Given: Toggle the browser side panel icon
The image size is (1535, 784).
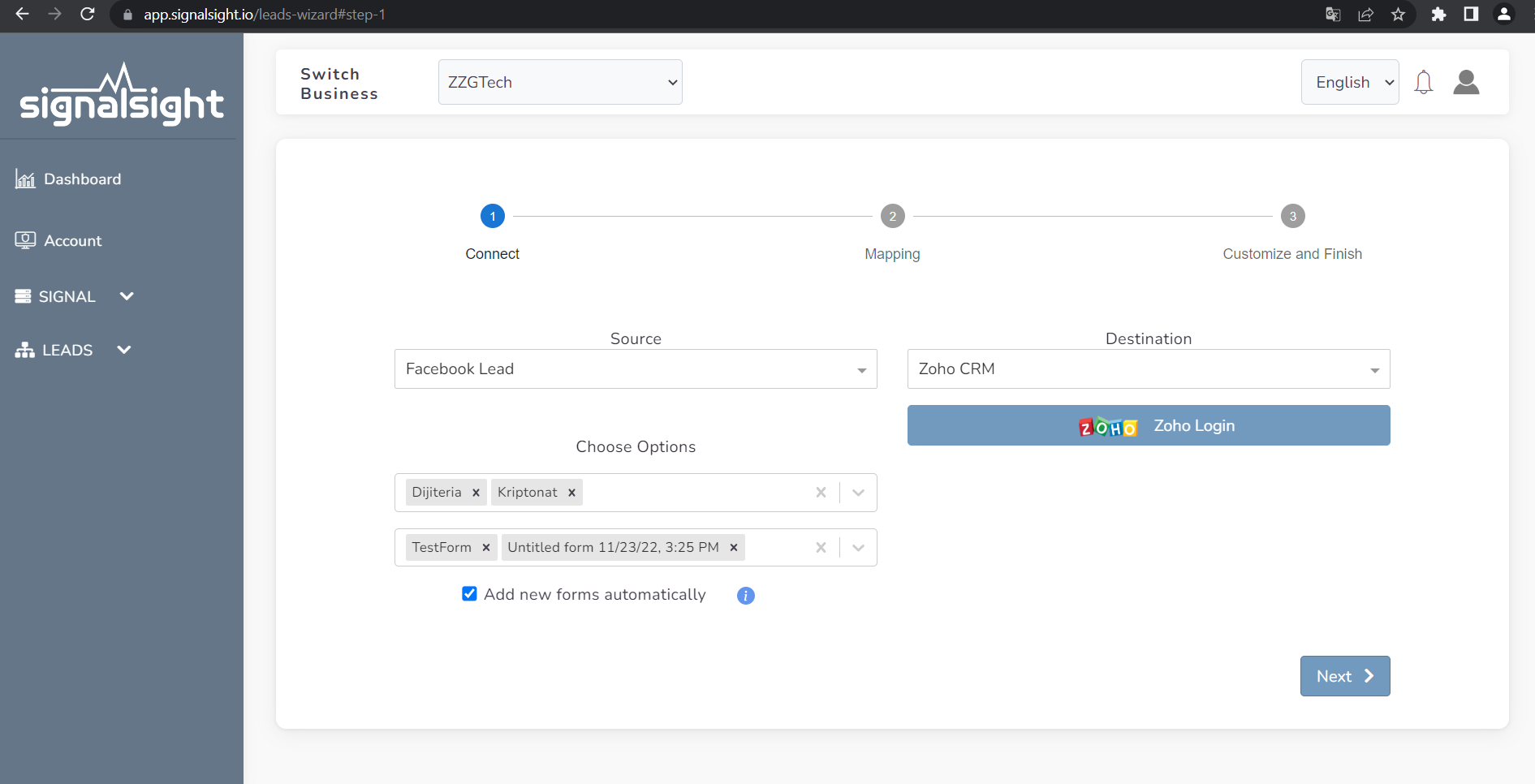Looking at the screenshot, I should [x=1471, y=15].
